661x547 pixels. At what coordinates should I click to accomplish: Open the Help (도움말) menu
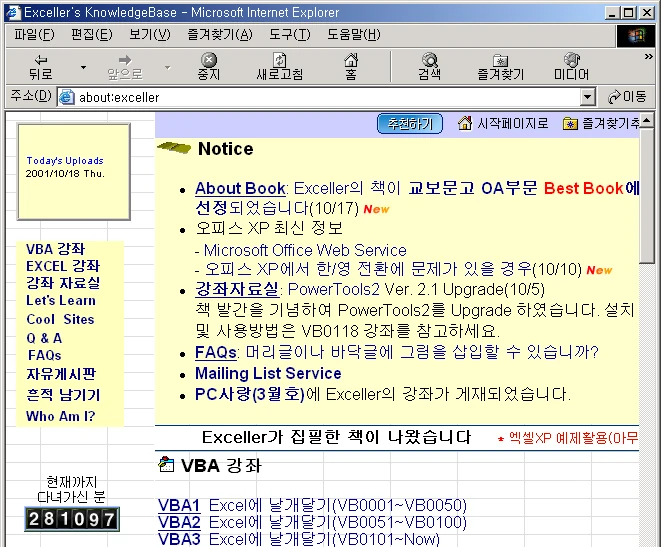coord(354,34)
